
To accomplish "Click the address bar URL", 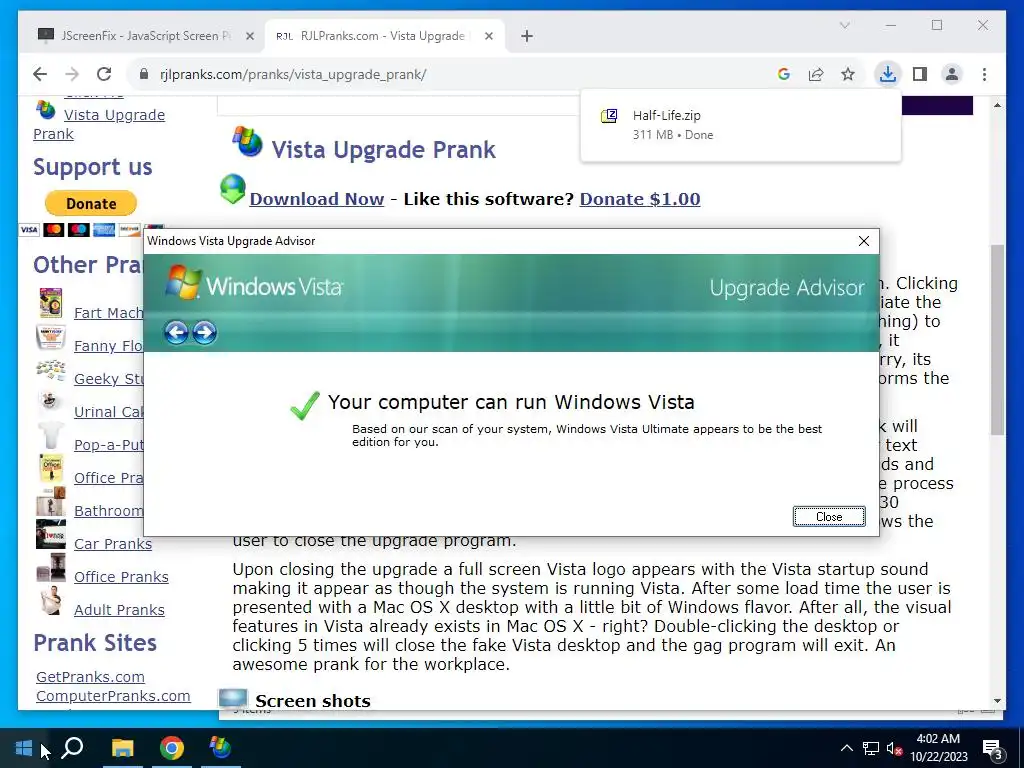I will [293, 74].
